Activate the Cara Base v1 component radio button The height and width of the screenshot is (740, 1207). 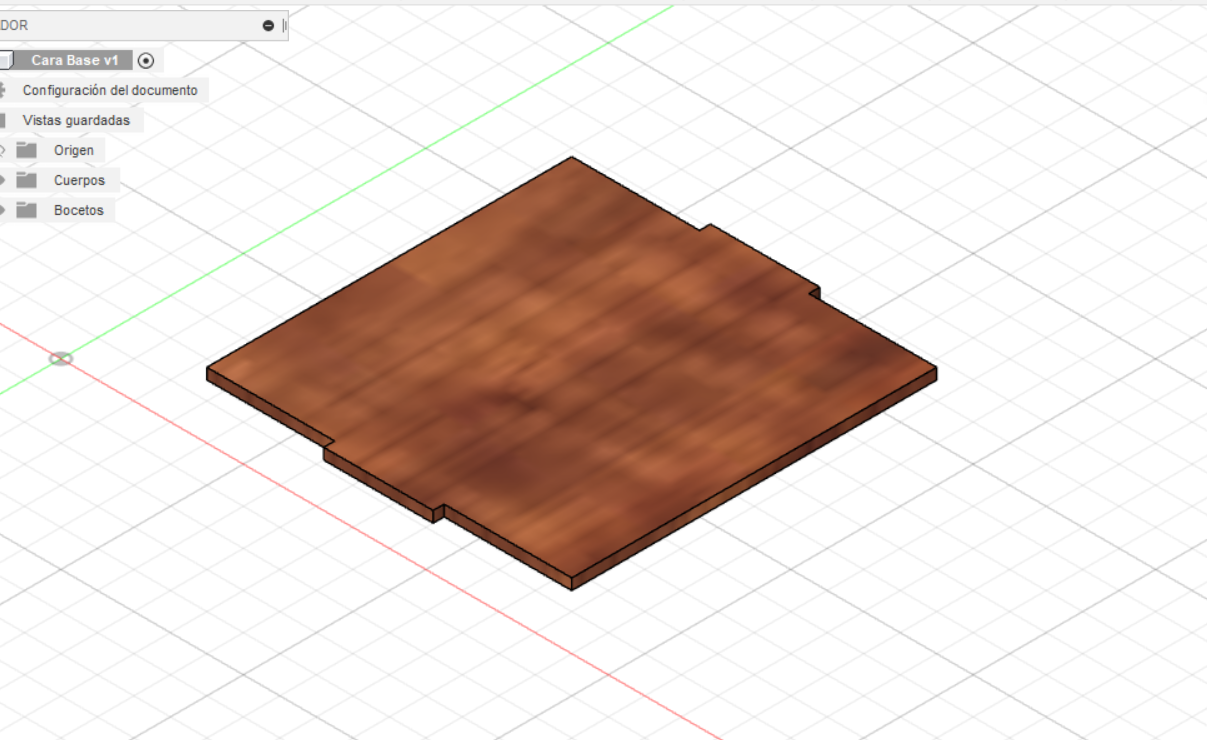coord(146,61)
